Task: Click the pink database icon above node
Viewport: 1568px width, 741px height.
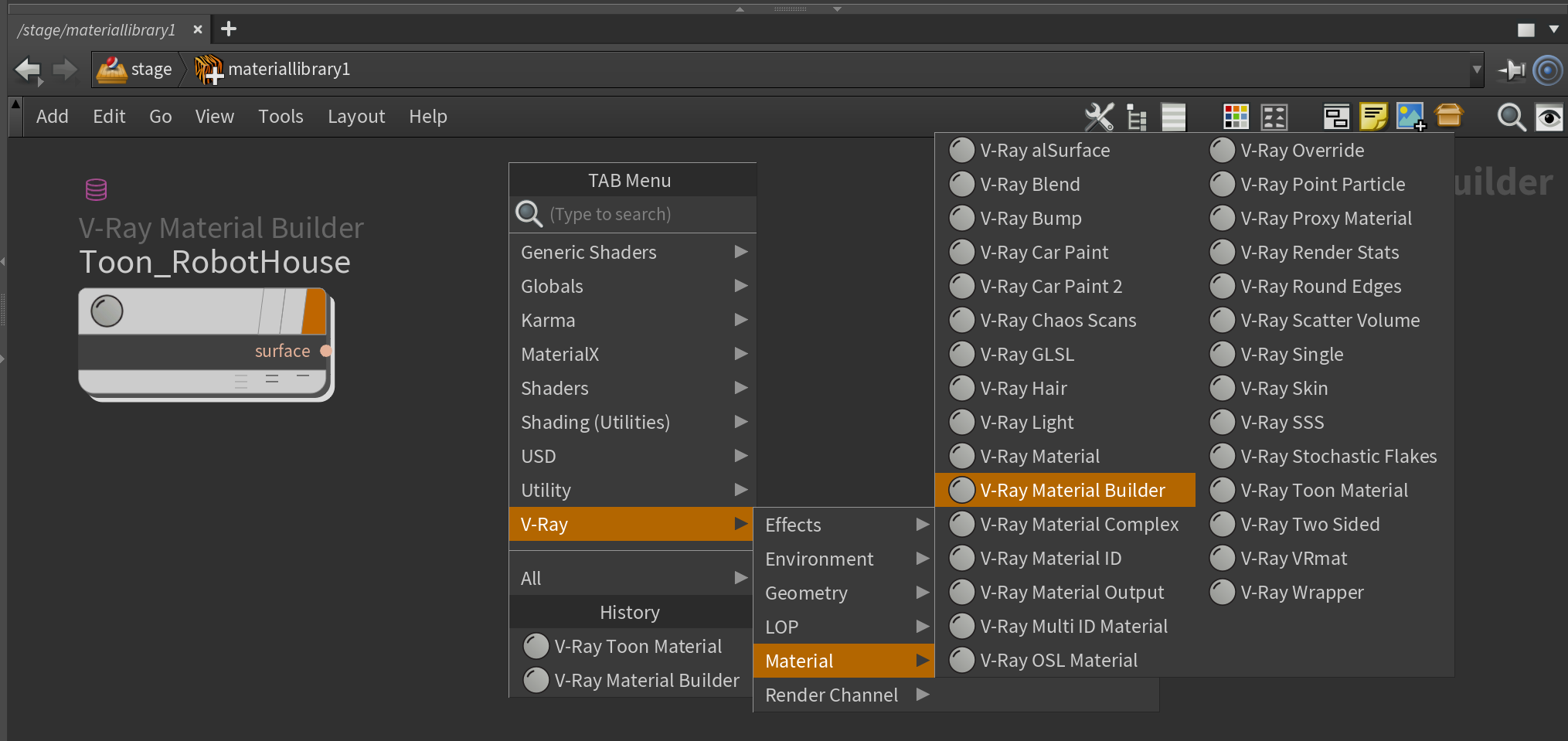Action: point(97,189)
